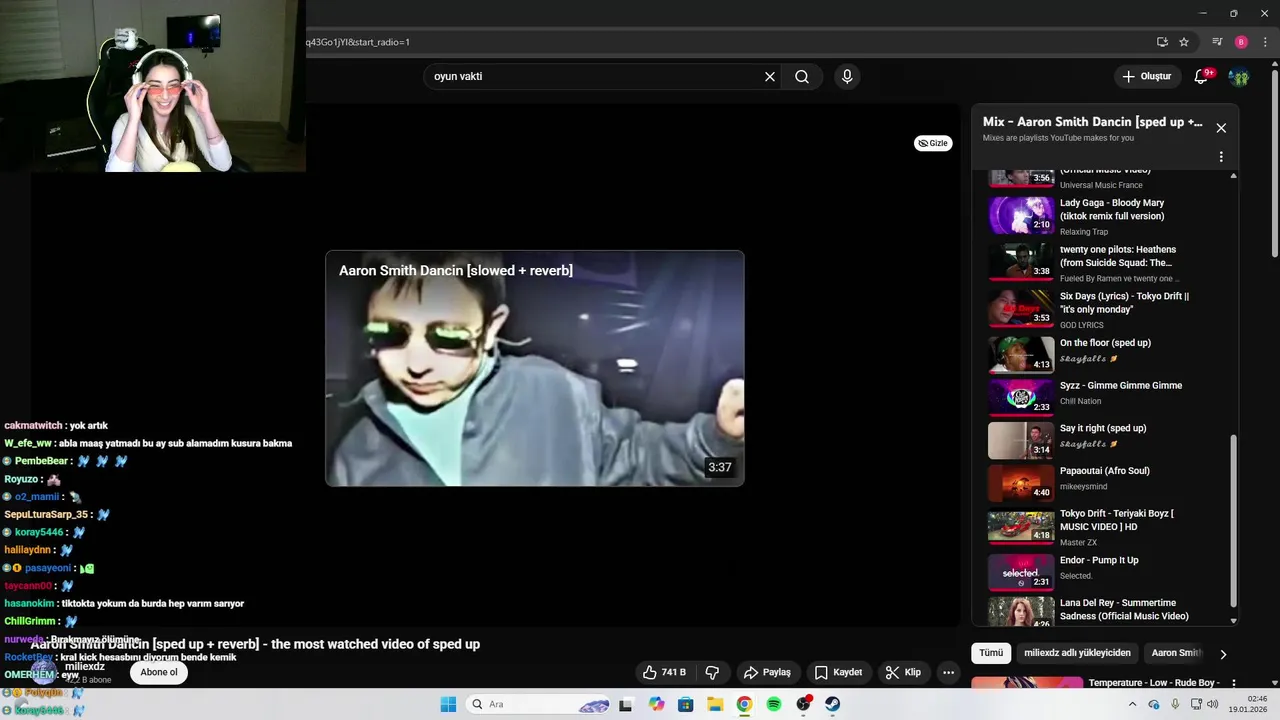Select the miliexdz adlı yükleyiciden chip
The width and height of the screenshot is (1280, 720).
tap(1077, 653)
